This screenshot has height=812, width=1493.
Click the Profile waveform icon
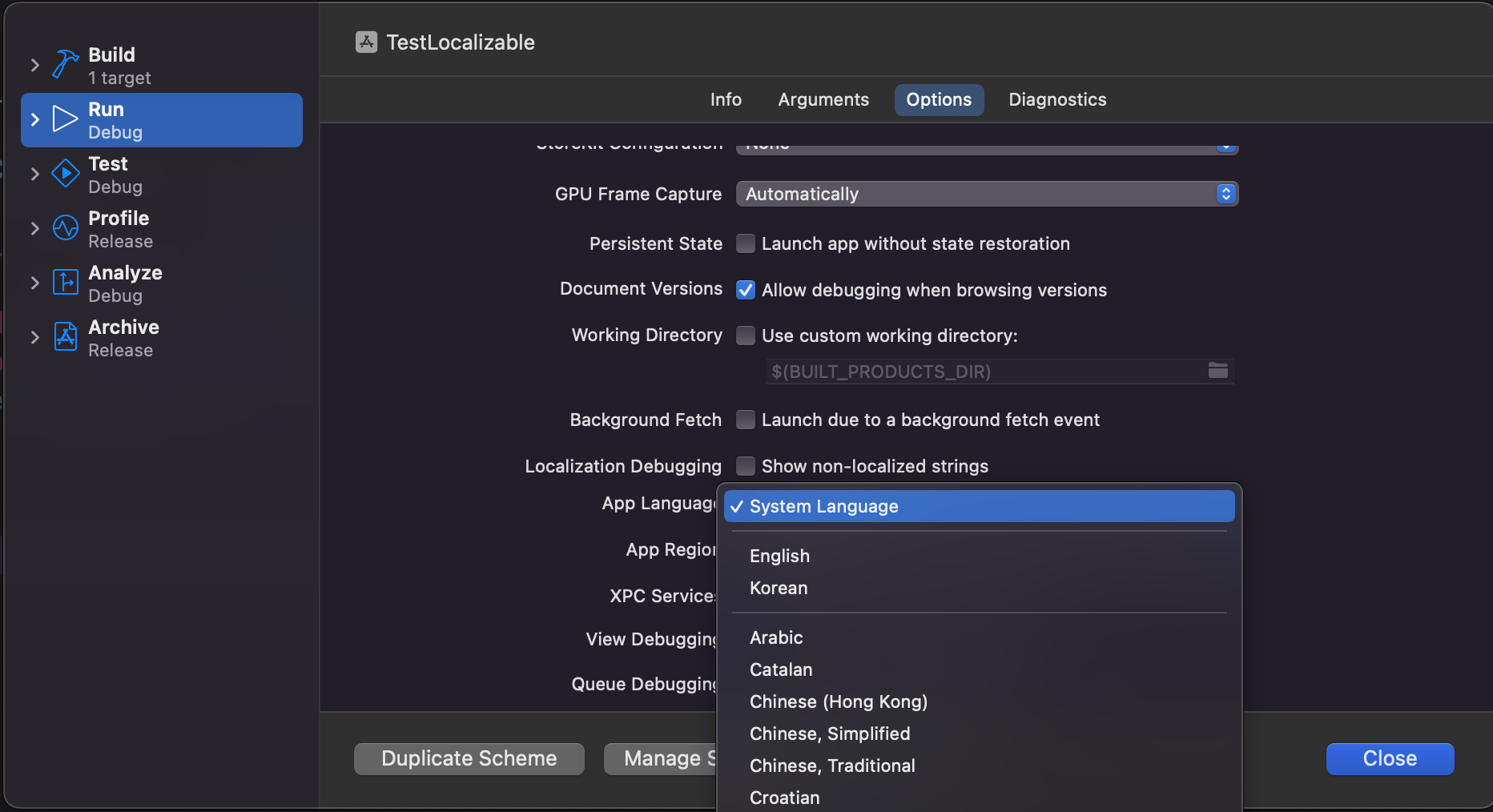[x=65, y=227]
